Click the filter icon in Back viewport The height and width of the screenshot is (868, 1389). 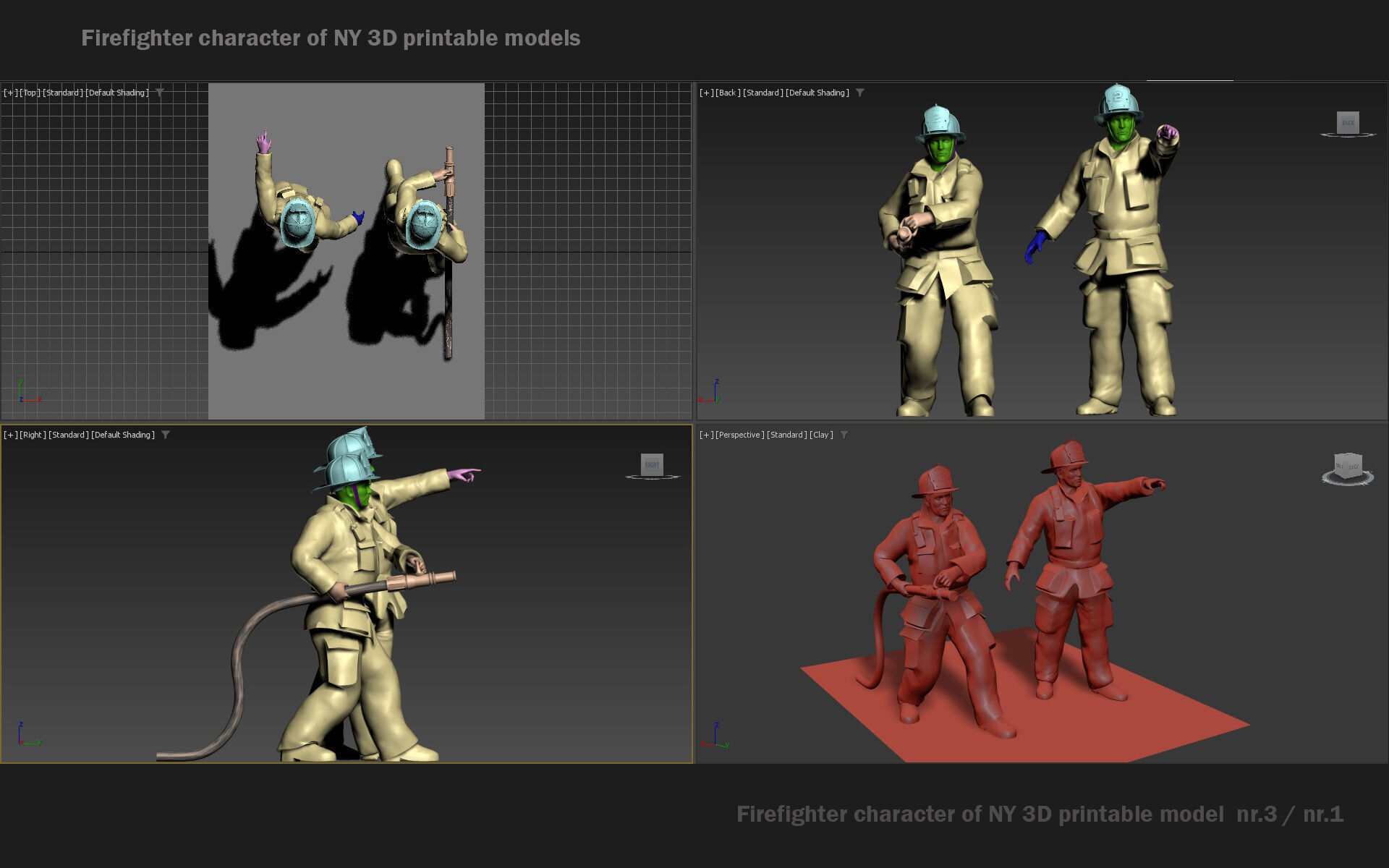(x=860, y=93)
